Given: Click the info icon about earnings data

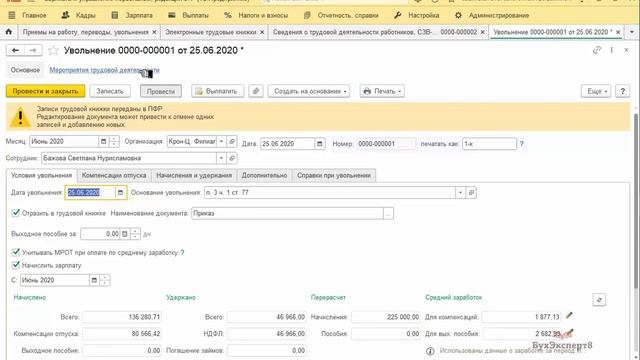Looking at the screenshot, I should click(430, 351).
